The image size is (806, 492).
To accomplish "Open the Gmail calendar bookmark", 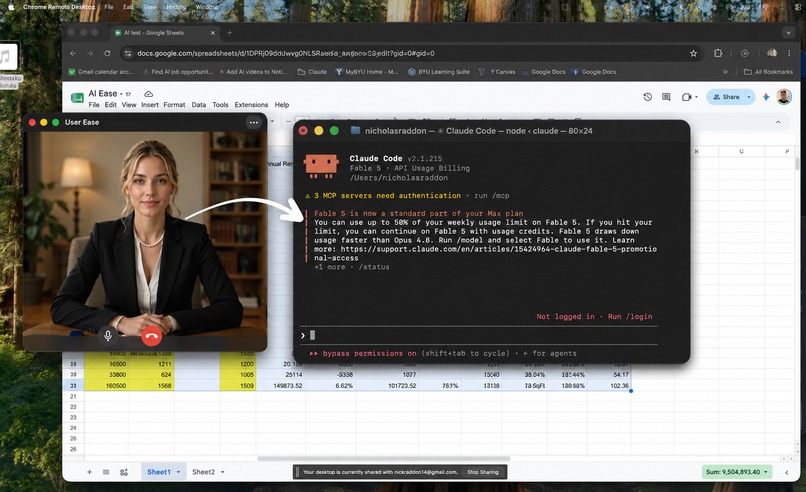I will tap(101, 72).
